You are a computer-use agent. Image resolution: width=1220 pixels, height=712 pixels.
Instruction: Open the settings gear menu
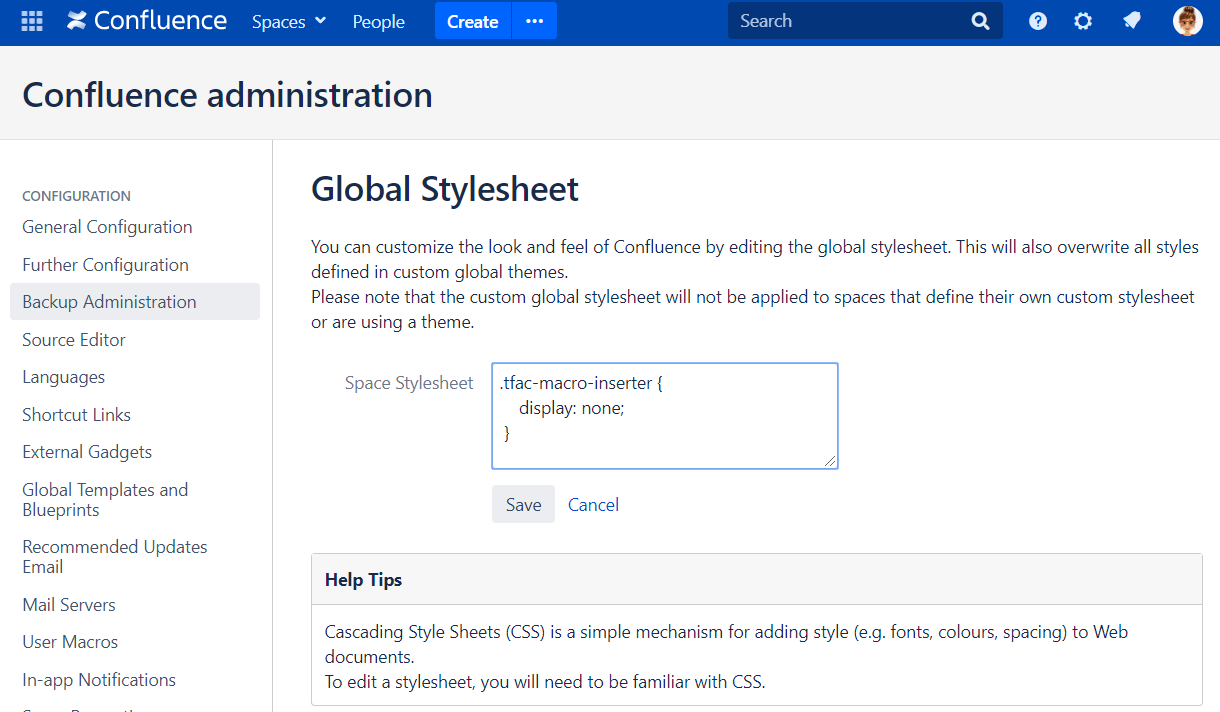(1083, 21)
